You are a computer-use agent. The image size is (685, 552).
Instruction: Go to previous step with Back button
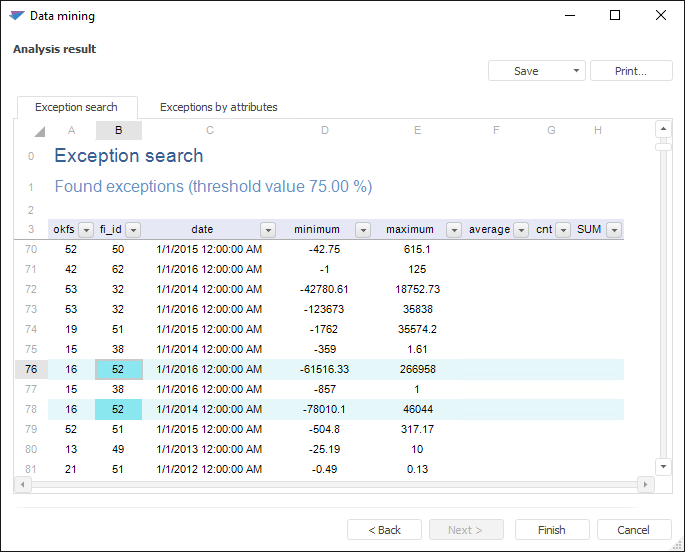[x=384, y=530]
